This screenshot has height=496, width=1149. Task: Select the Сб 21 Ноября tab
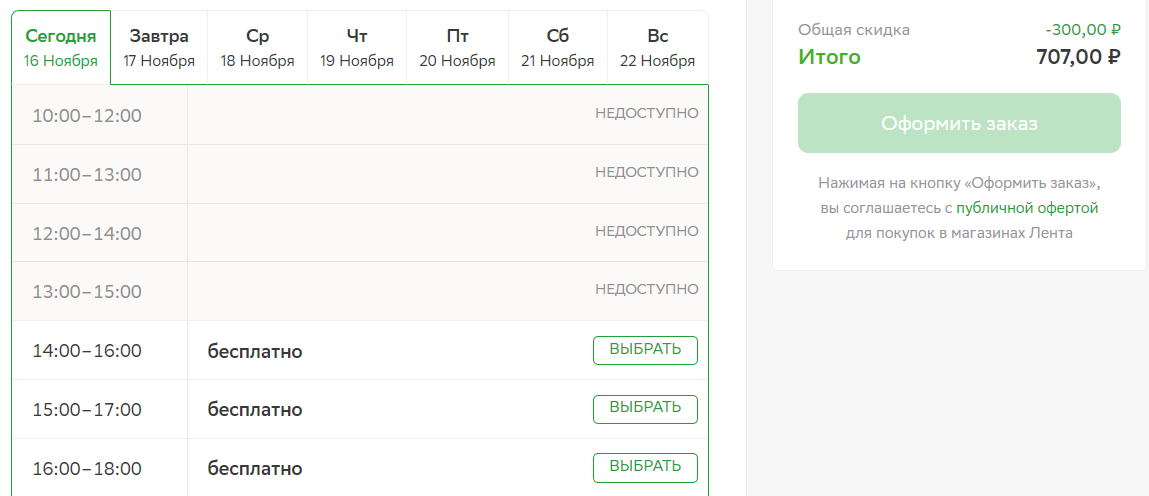tap(558, 48)
